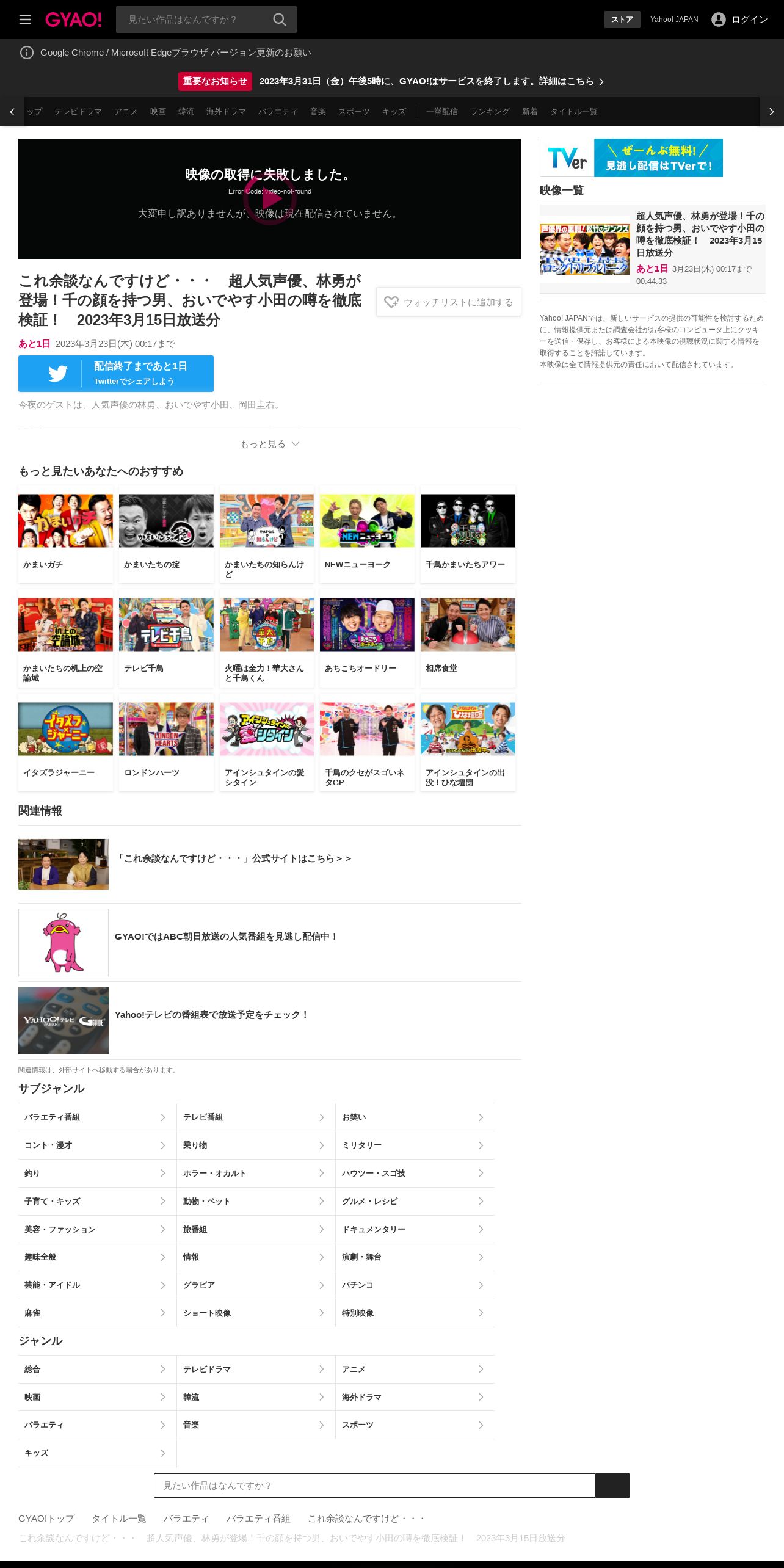Click the info icon beside browser notice
This screenshot has height=1568, width=784.
point(27,53)
